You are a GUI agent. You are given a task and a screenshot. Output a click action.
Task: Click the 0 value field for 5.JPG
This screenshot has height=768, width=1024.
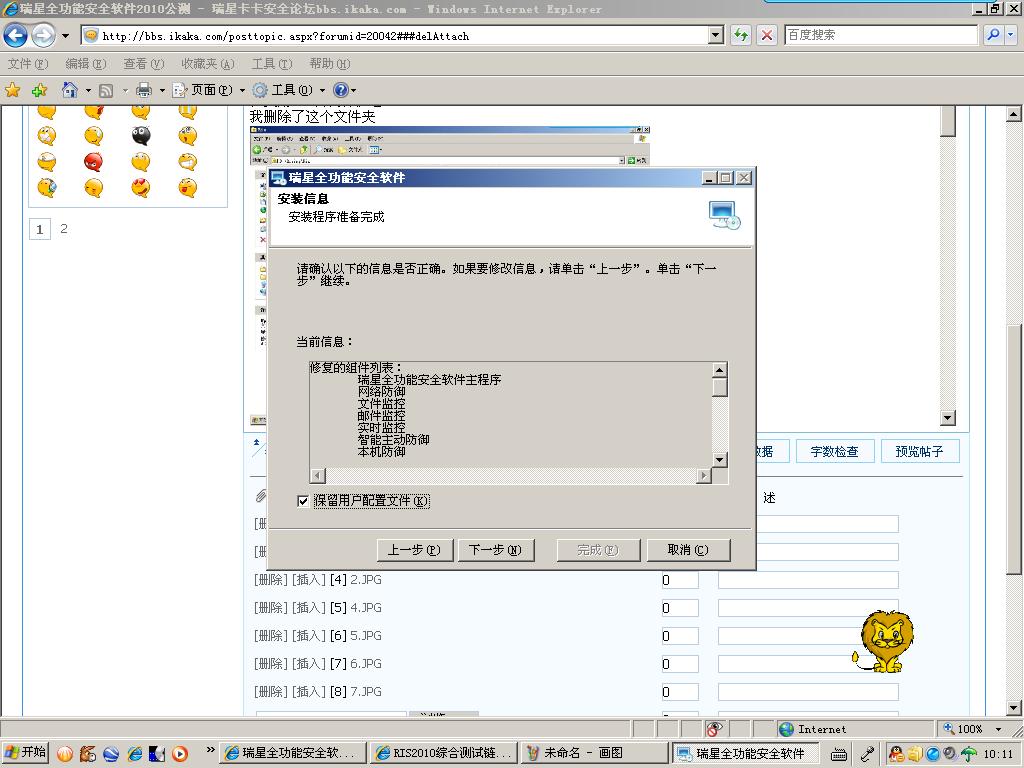(x=680, y=636)
